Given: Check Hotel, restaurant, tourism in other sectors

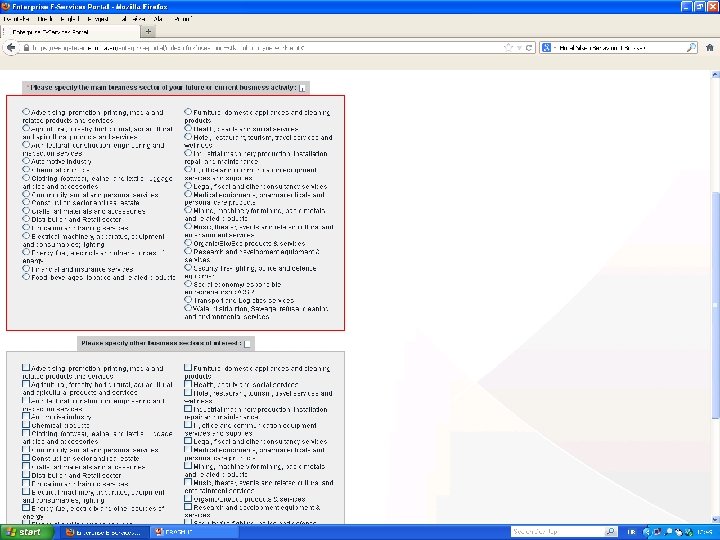Looking at the screenshot, I should coord(188,393).
